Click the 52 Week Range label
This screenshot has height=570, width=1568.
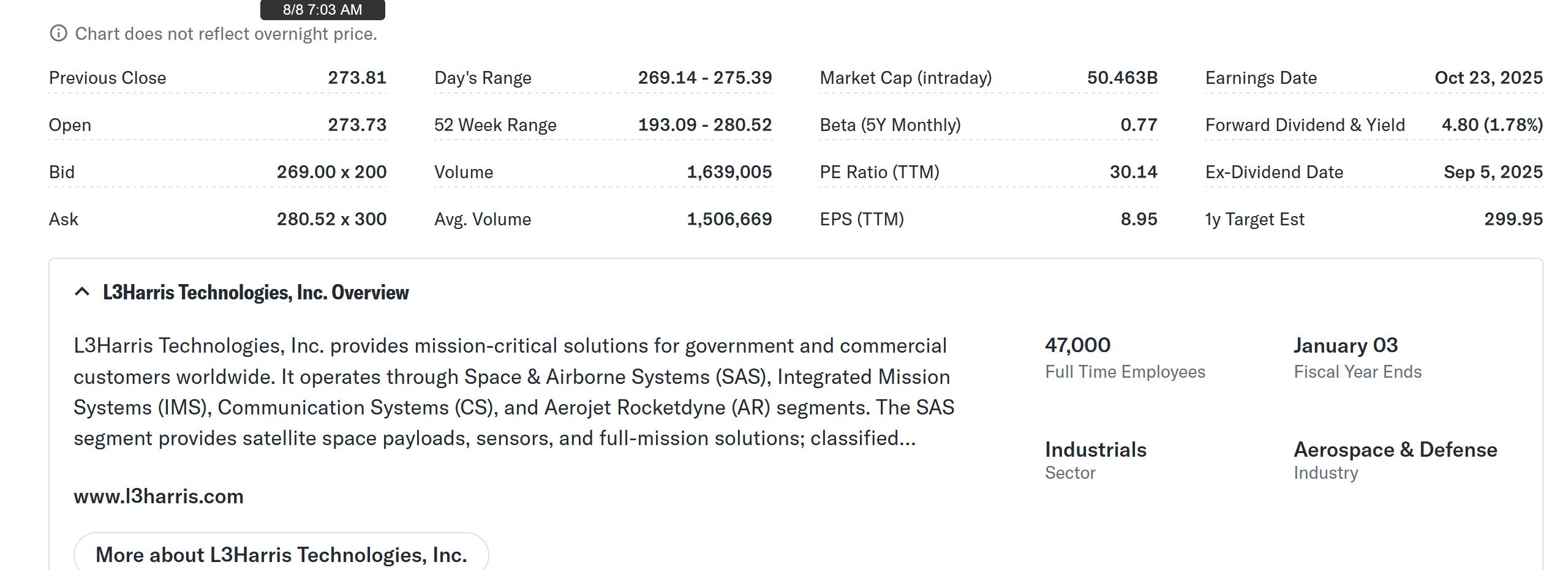[x=495, y=125]
